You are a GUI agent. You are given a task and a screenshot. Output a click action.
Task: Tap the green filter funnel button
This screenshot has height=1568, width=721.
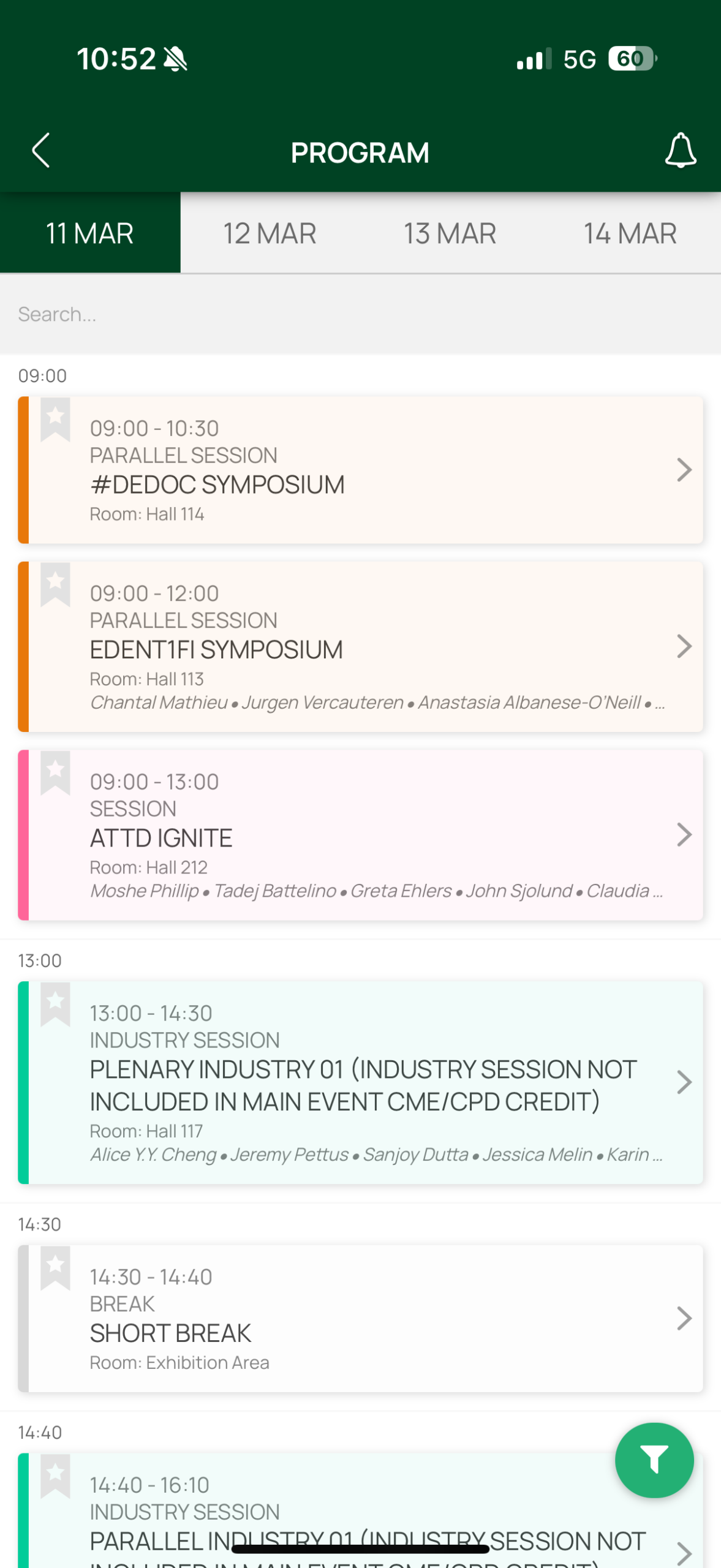tap(654, 1460)
